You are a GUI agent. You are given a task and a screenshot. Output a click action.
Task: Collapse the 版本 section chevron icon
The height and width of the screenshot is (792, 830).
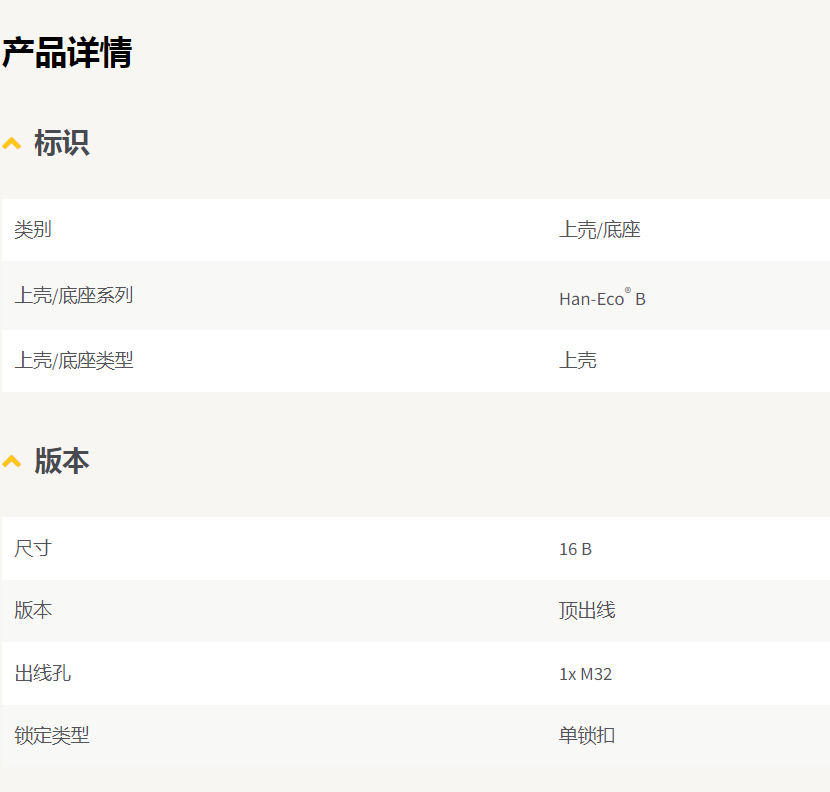tap(12, 461)
